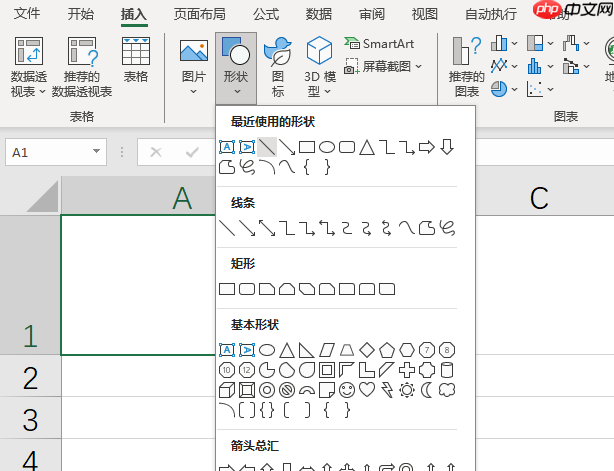Switch to the 视图 tab
Screen dimensions: 614x471
point(424,14)
